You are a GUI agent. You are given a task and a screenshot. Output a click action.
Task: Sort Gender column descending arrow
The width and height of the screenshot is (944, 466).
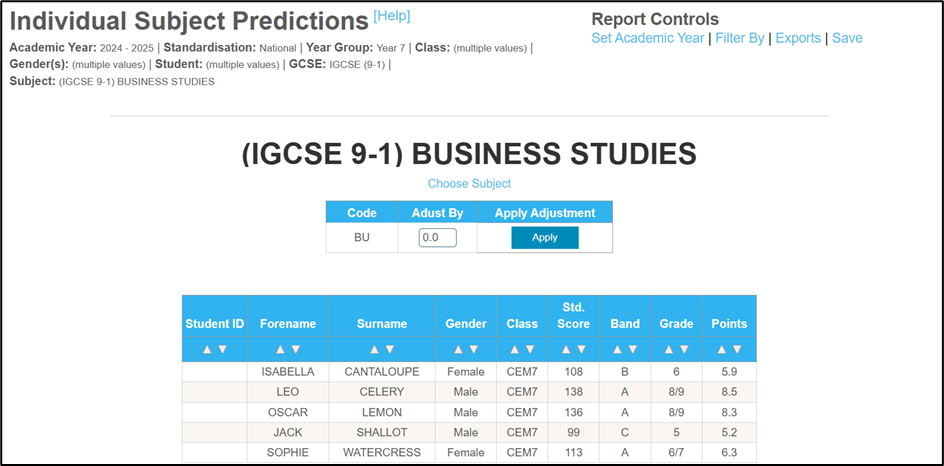click(x=473, y=349)
